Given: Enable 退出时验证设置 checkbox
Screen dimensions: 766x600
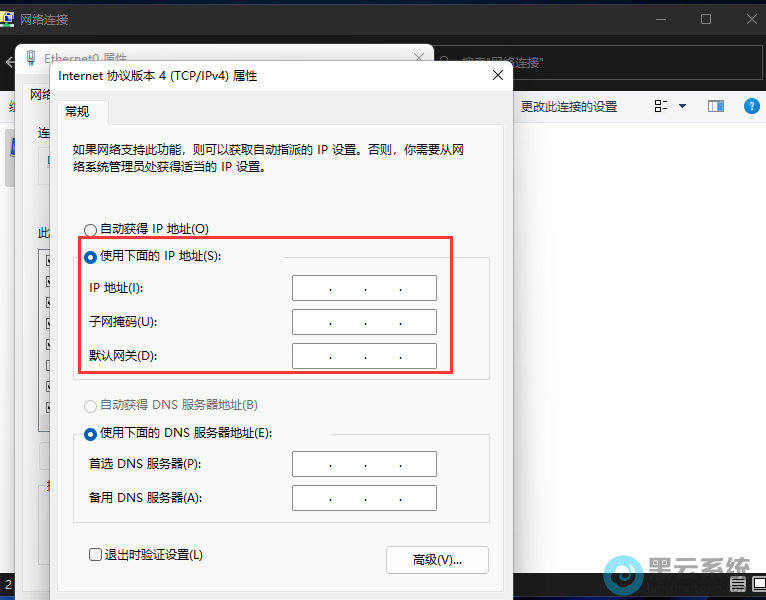Looking at the screenshot, I should pyautogui.click(x=96, y=554).
